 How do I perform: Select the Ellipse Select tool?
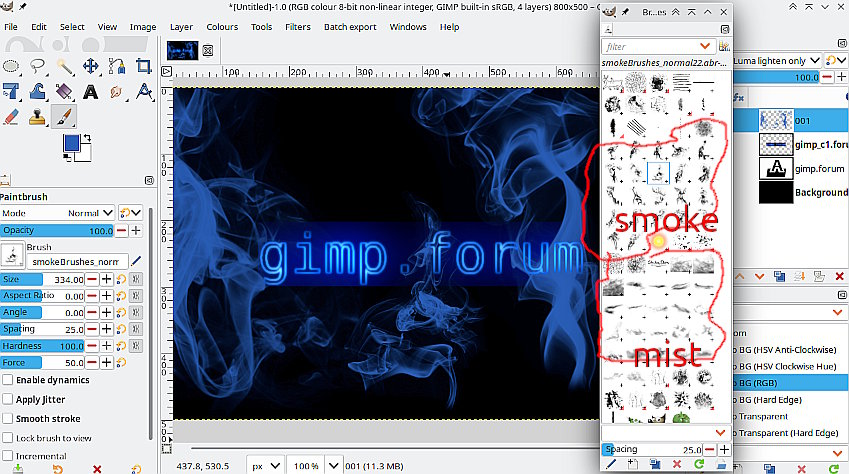[x=11, y=67]
